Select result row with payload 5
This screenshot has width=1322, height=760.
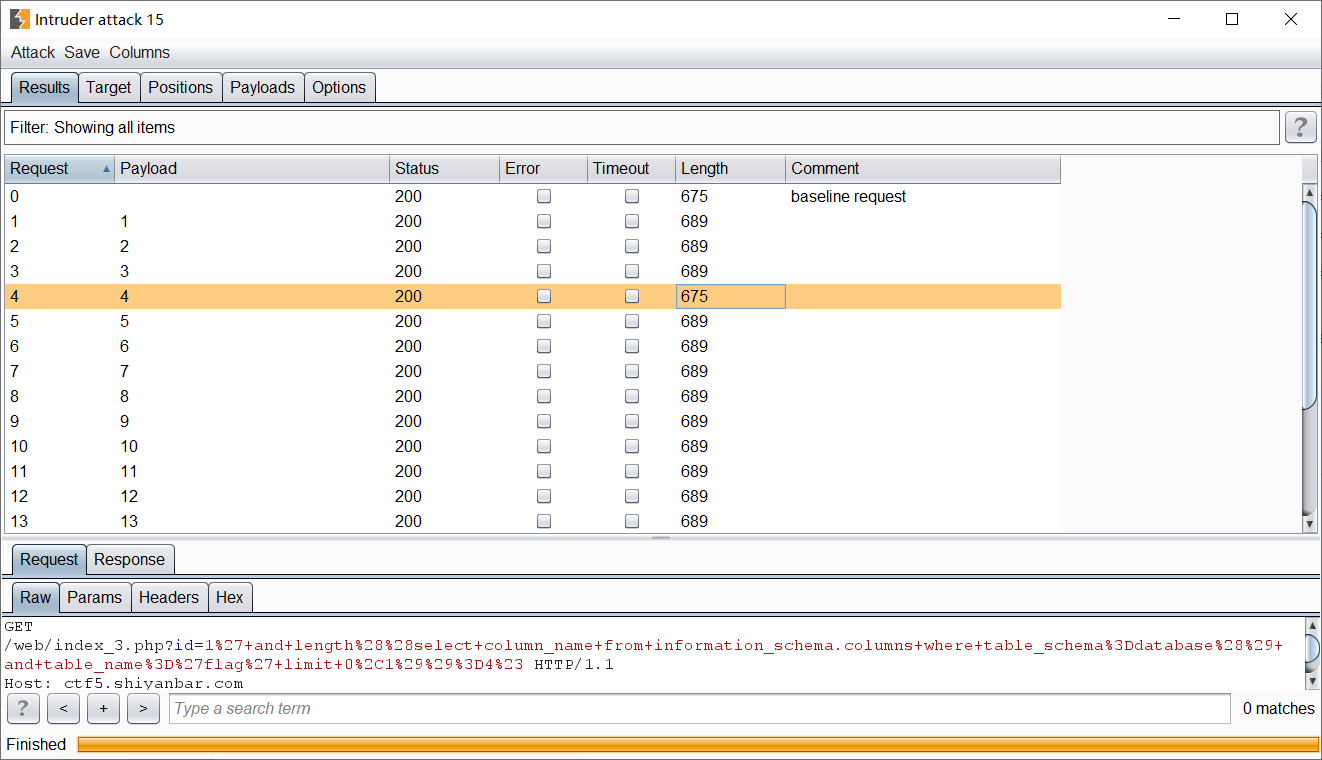[x=533, y=322]
